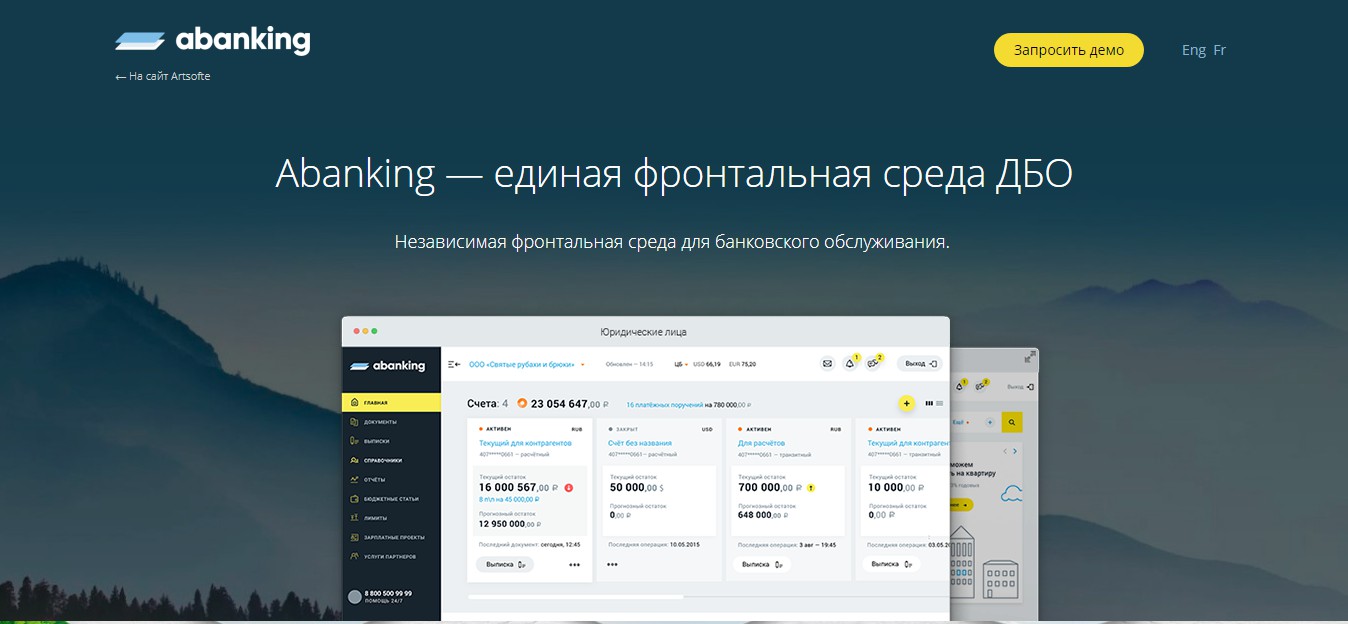Open the ЦБ currency rates dropdown
This screenshot has height=624, width=1348.
coord(682,364)
